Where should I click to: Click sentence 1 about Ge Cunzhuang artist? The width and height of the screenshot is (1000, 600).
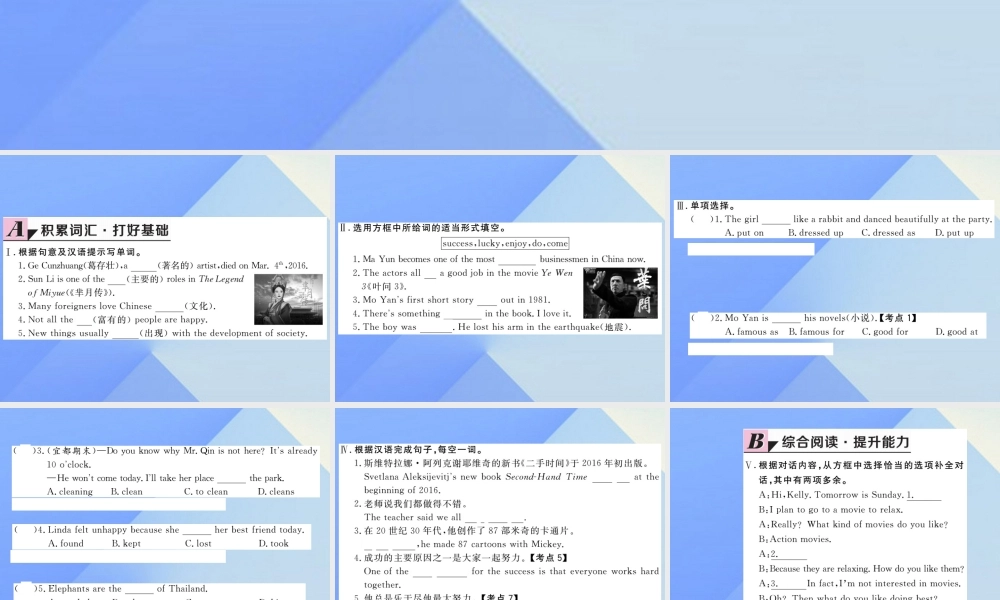(x=163, y=265)
